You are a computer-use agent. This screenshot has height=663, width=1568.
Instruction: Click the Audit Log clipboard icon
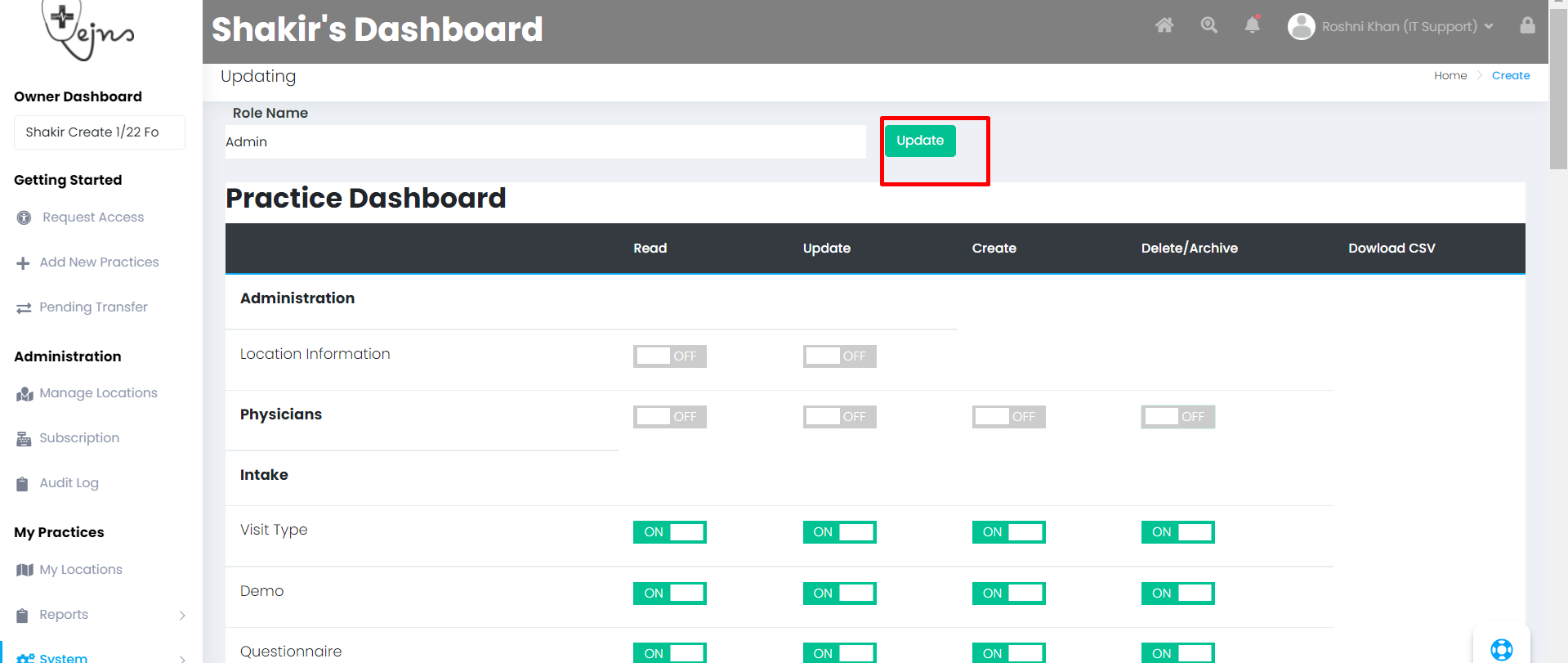coord(23,484)
